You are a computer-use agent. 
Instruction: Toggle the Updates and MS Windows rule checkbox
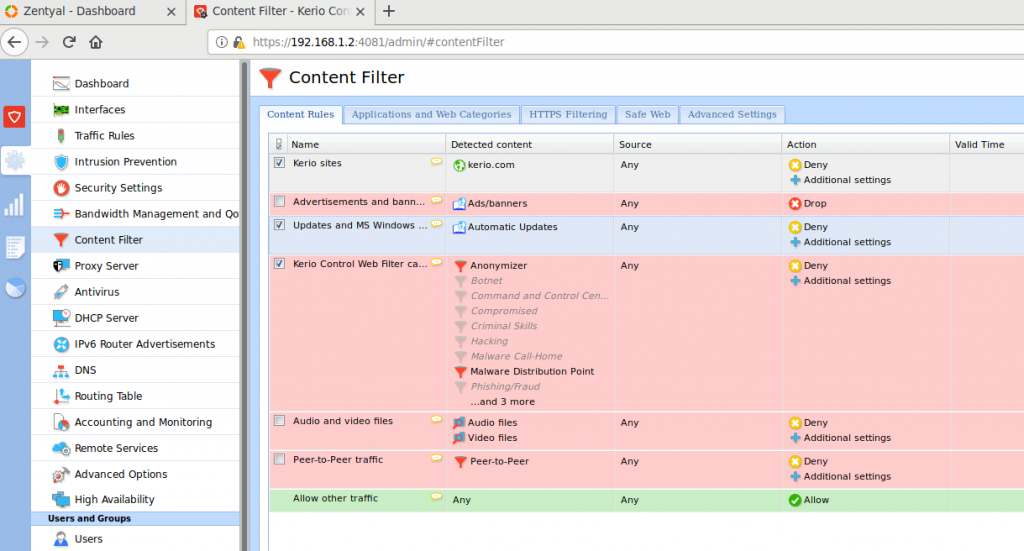(280, 225)
